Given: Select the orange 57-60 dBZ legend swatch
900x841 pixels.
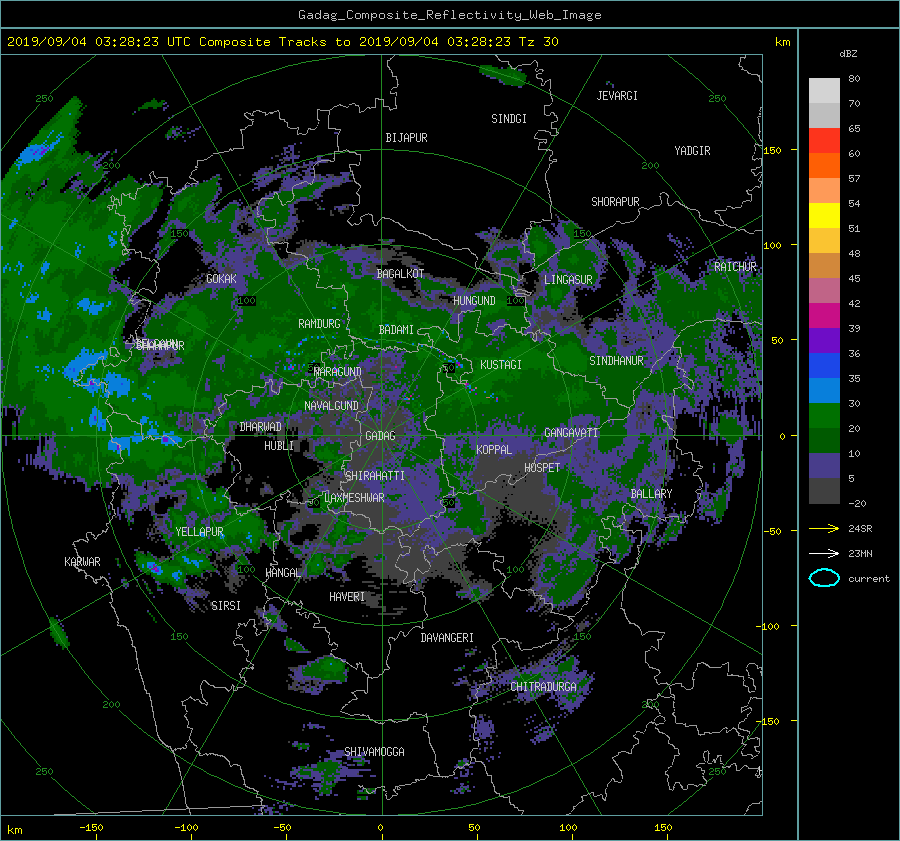Looking at the screenshot, I should 824,165.
